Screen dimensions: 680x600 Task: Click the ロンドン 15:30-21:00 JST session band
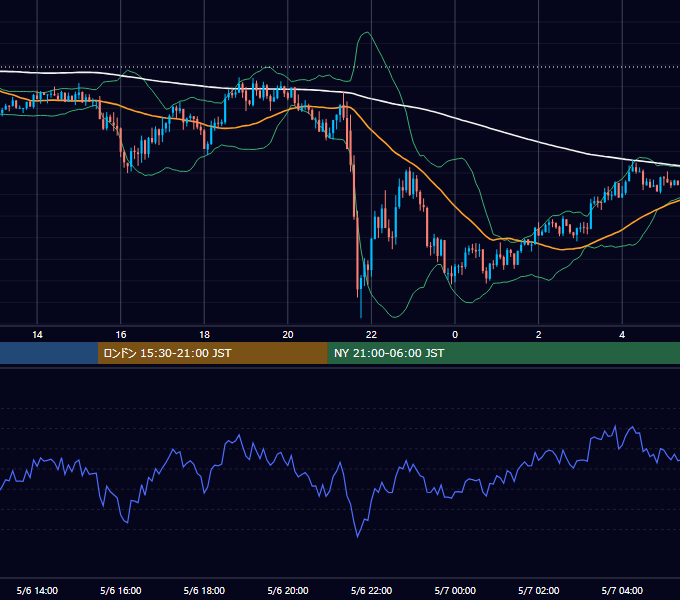click(212, 353)
